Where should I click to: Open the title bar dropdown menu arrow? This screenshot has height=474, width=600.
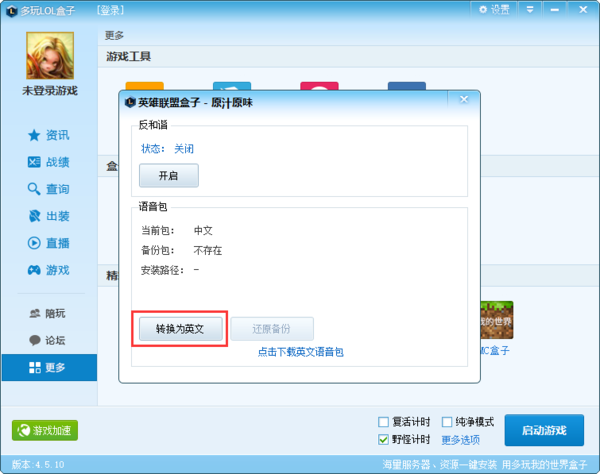[530, 10]
